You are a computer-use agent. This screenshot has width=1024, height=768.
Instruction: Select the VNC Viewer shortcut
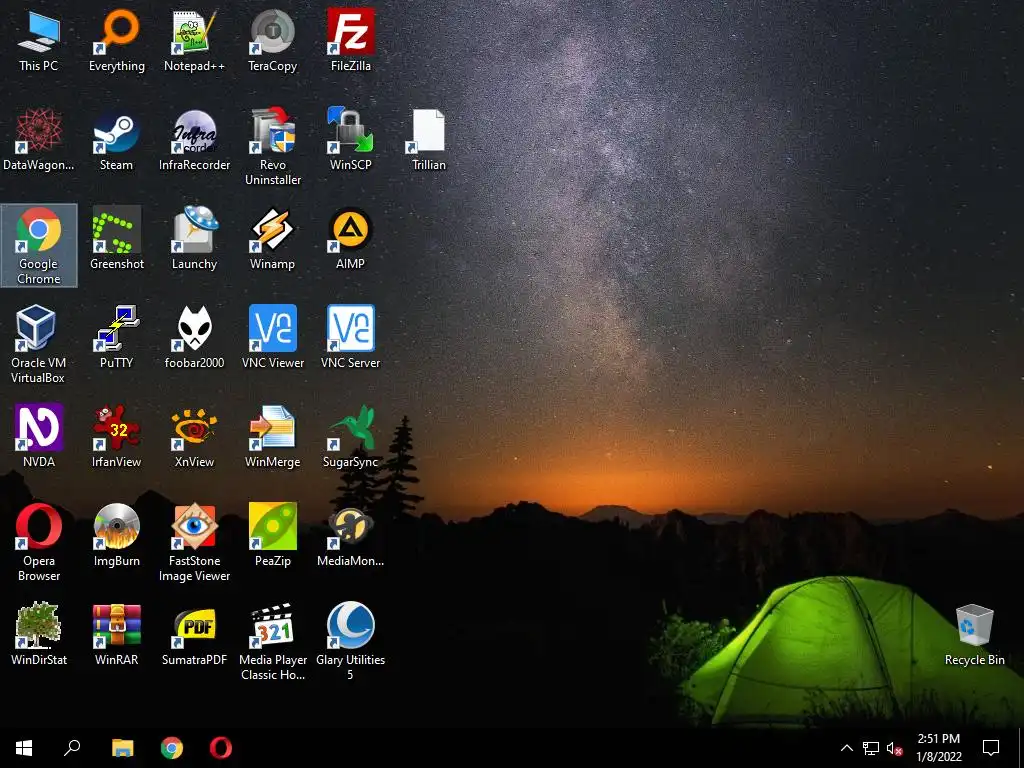click(x=272, y=337)
